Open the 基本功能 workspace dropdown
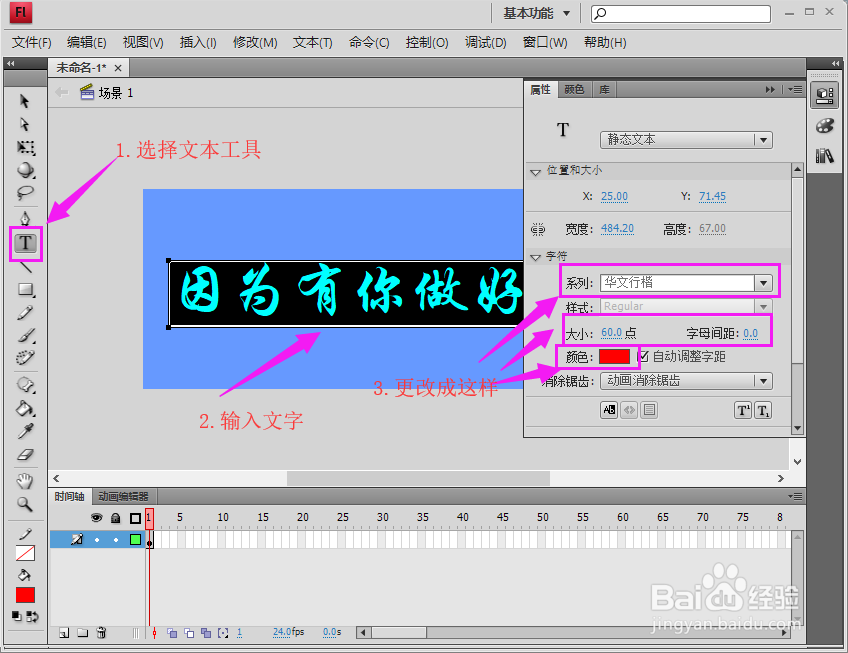The height and width of the screenshot is (653, 848). 536,13
